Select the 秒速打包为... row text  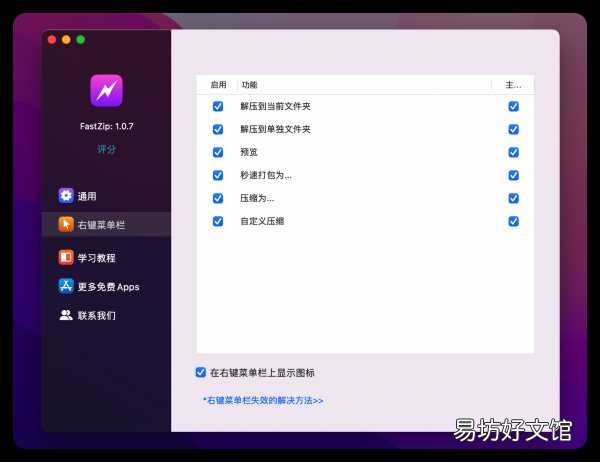tap(266, 175)
